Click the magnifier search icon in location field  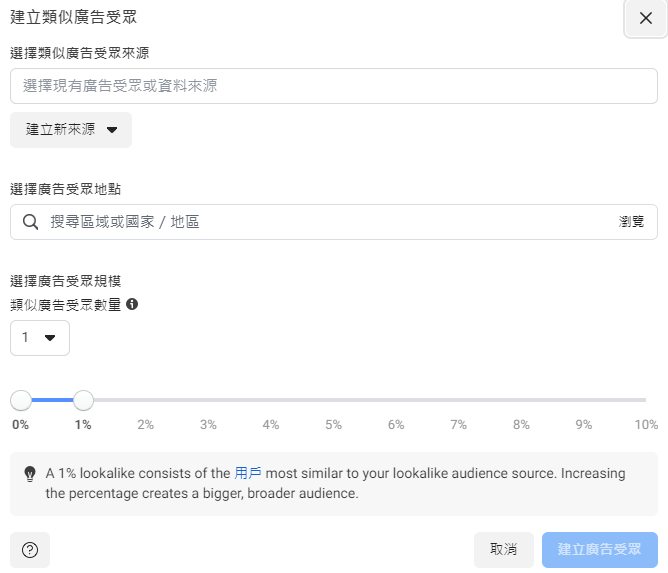(30, 222)
